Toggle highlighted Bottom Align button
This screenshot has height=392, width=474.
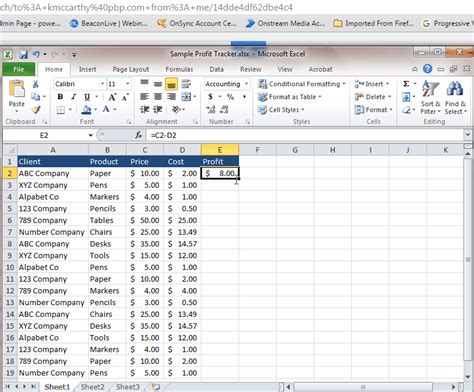pos(171,84)
